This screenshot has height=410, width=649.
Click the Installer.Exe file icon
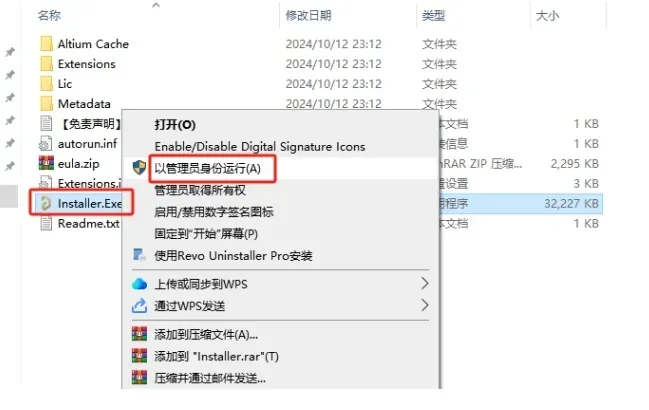[46, 203]
